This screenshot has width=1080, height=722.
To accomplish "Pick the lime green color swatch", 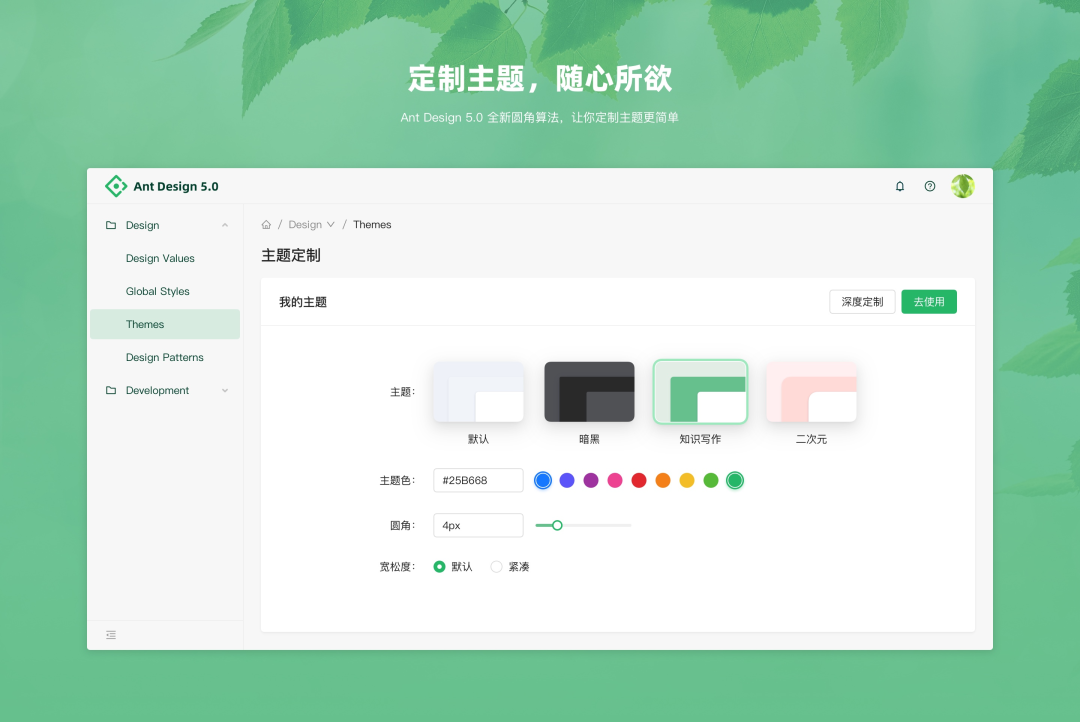I will click(x=711, y=480).
